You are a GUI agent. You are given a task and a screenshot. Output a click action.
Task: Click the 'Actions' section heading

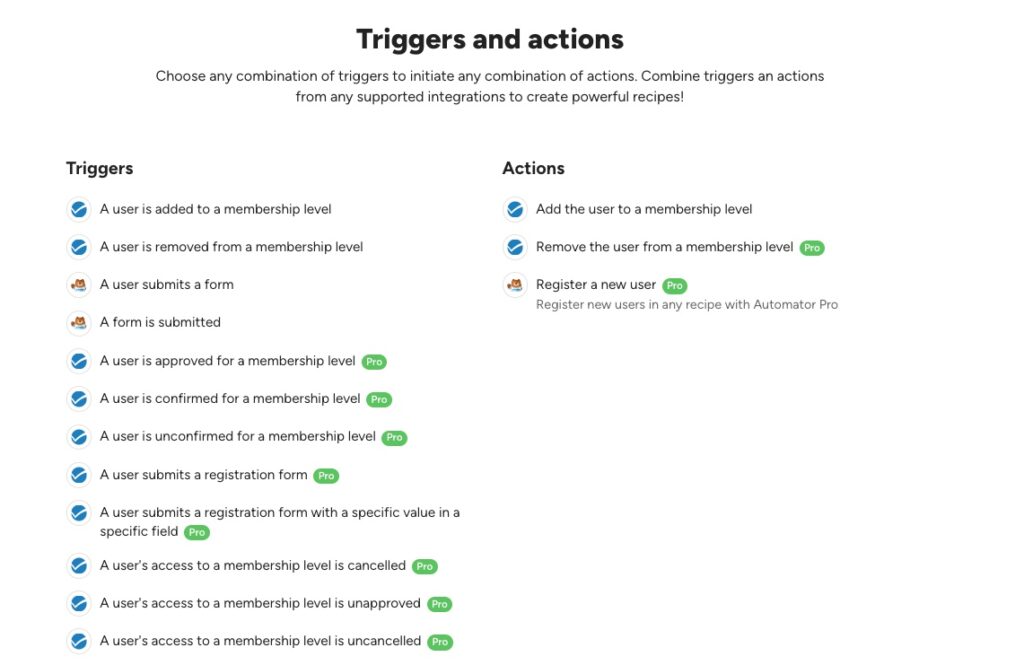pos(533,168)
